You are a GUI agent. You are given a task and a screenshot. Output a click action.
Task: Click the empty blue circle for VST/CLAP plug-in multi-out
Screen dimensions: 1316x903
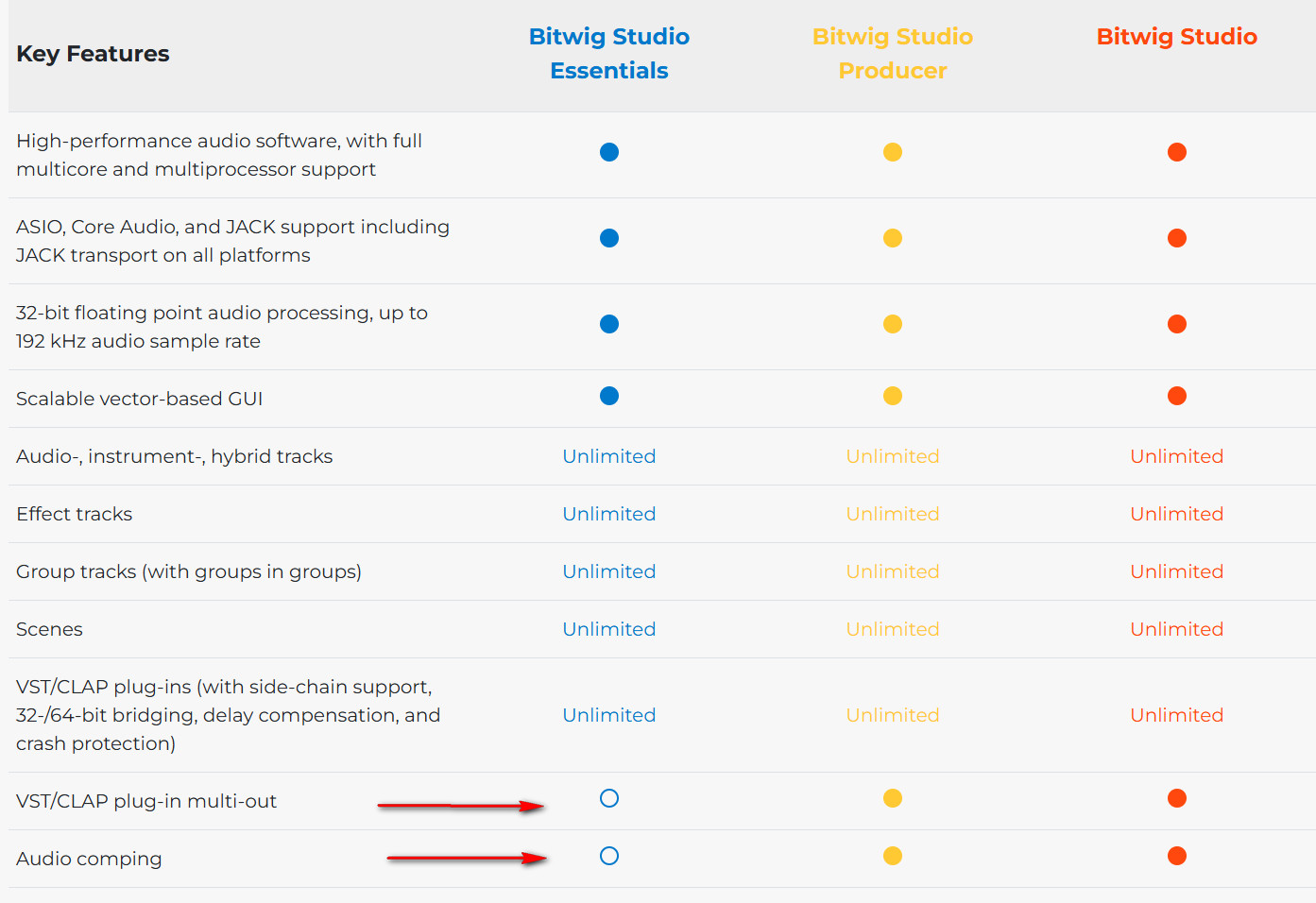[x=609, y=798]
